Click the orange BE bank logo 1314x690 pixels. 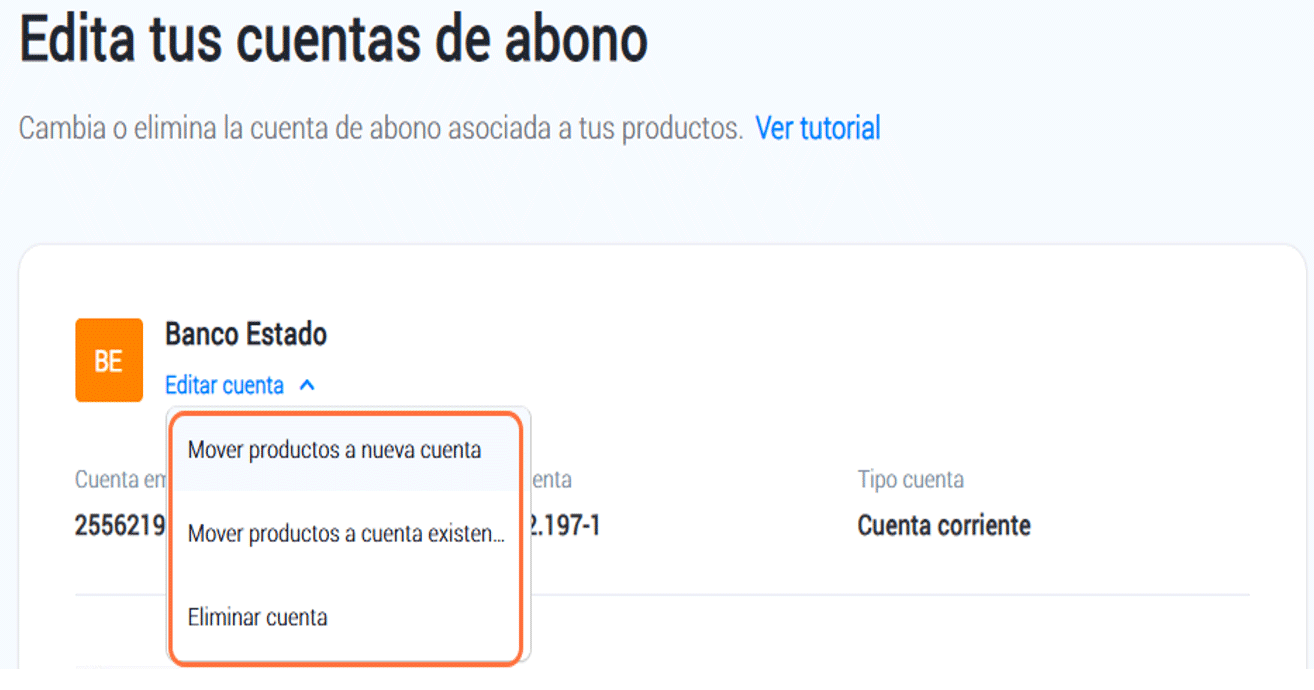(x=108, y=360)
